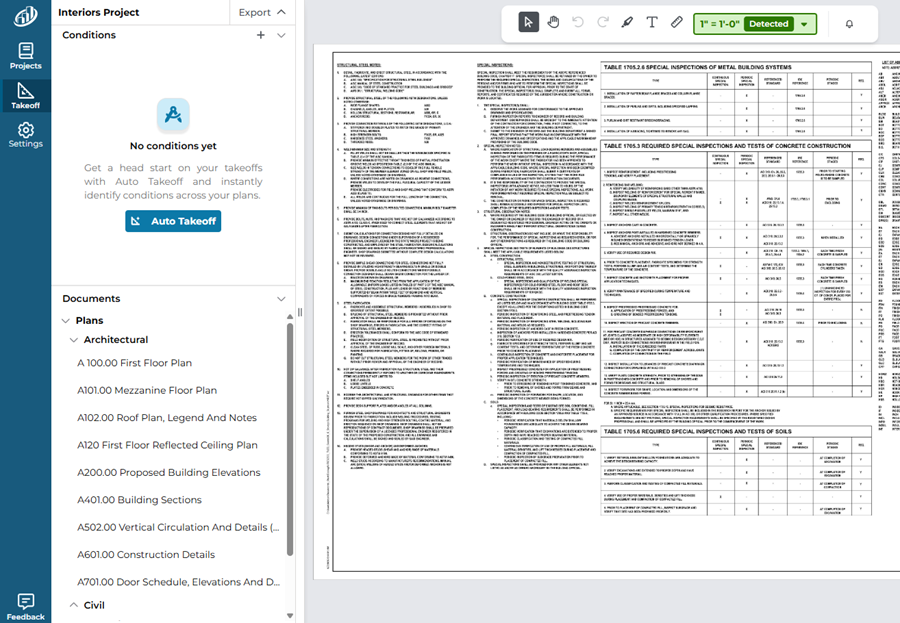Open the Settings gear

point(25,135)
